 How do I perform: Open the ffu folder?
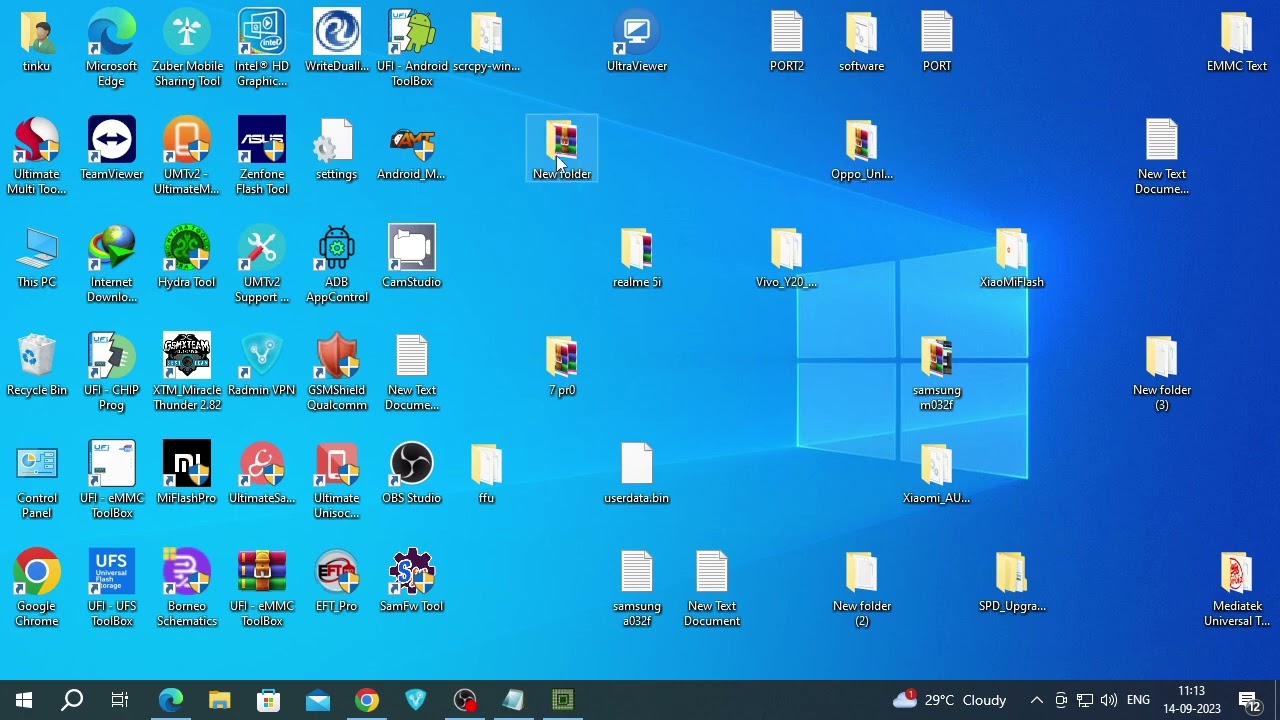pyautogui.click(x=487, y=474)
